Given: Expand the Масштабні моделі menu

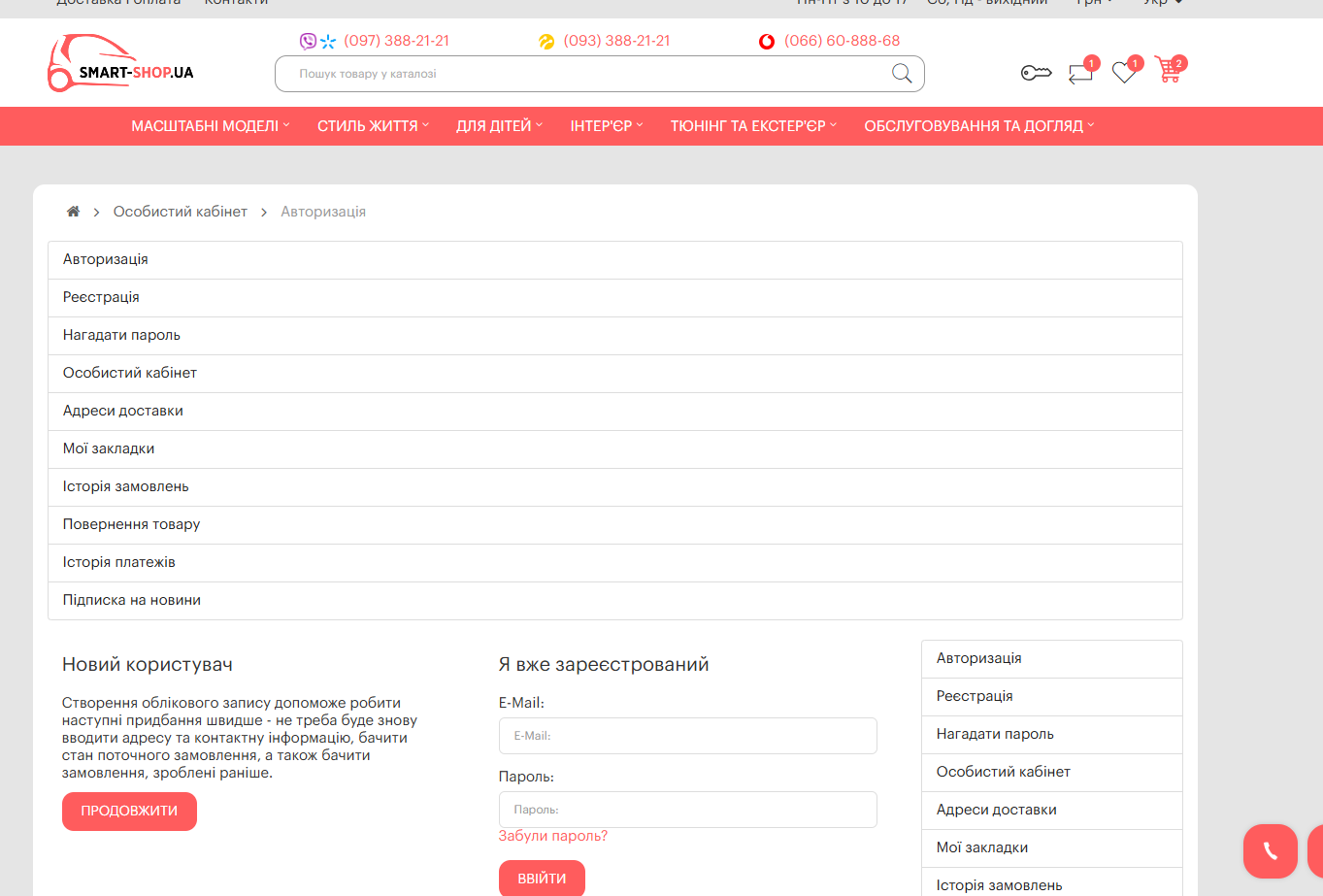Looking at the screenshot, I should tap(210, 126).
